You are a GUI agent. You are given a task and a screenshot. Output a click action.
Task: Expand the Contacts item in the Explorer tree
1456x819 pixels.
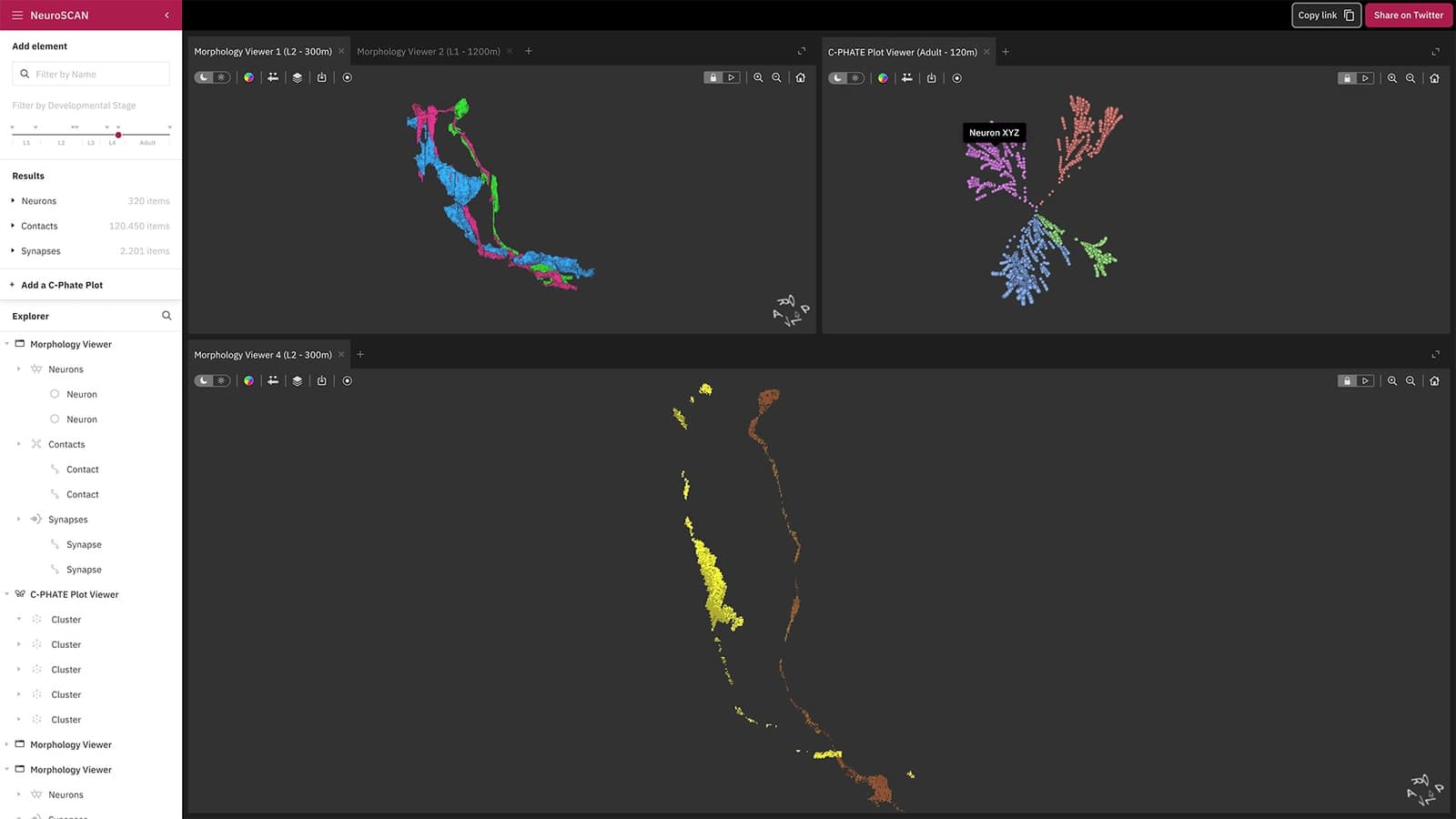coord(18,444)
